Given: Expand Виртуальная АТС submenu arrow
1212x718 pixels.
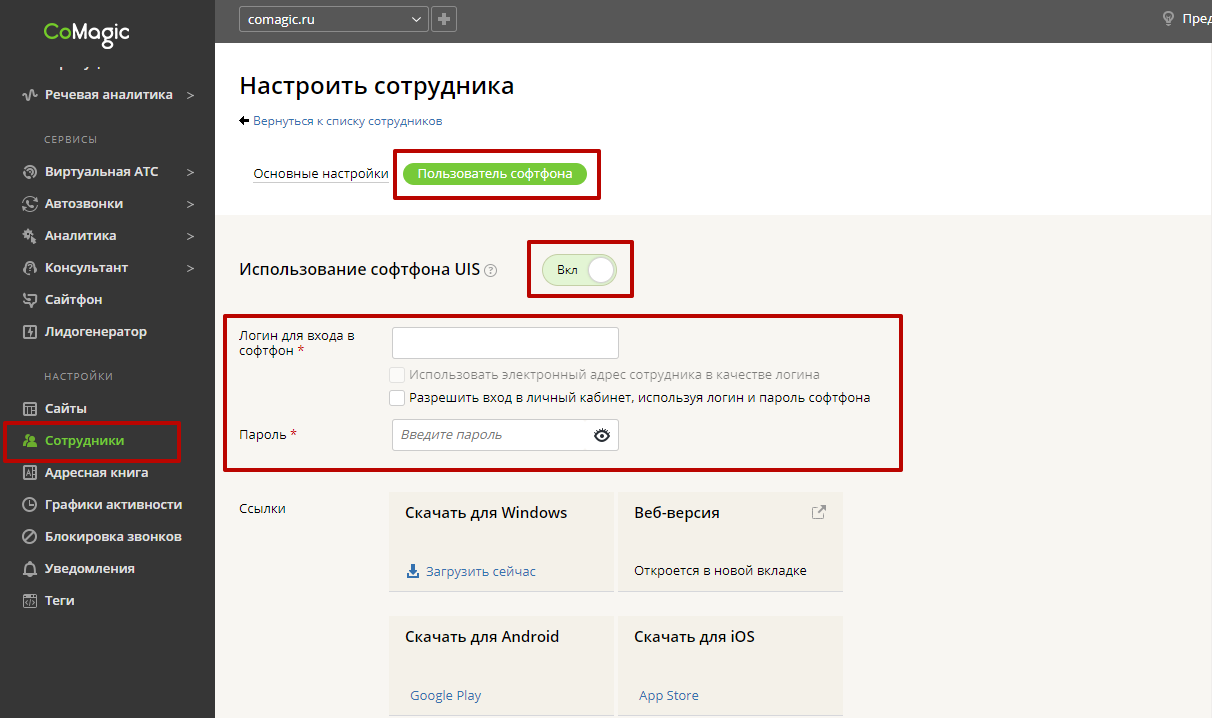Looking at the screenshot, I should pyautogui.click(x=190, y=172).
